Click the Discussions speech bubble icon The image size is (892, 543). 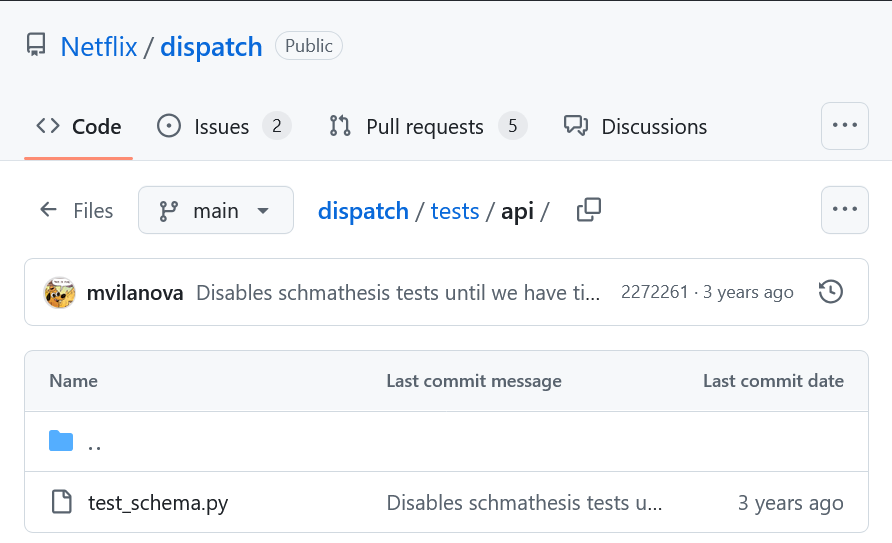point(576,126)
